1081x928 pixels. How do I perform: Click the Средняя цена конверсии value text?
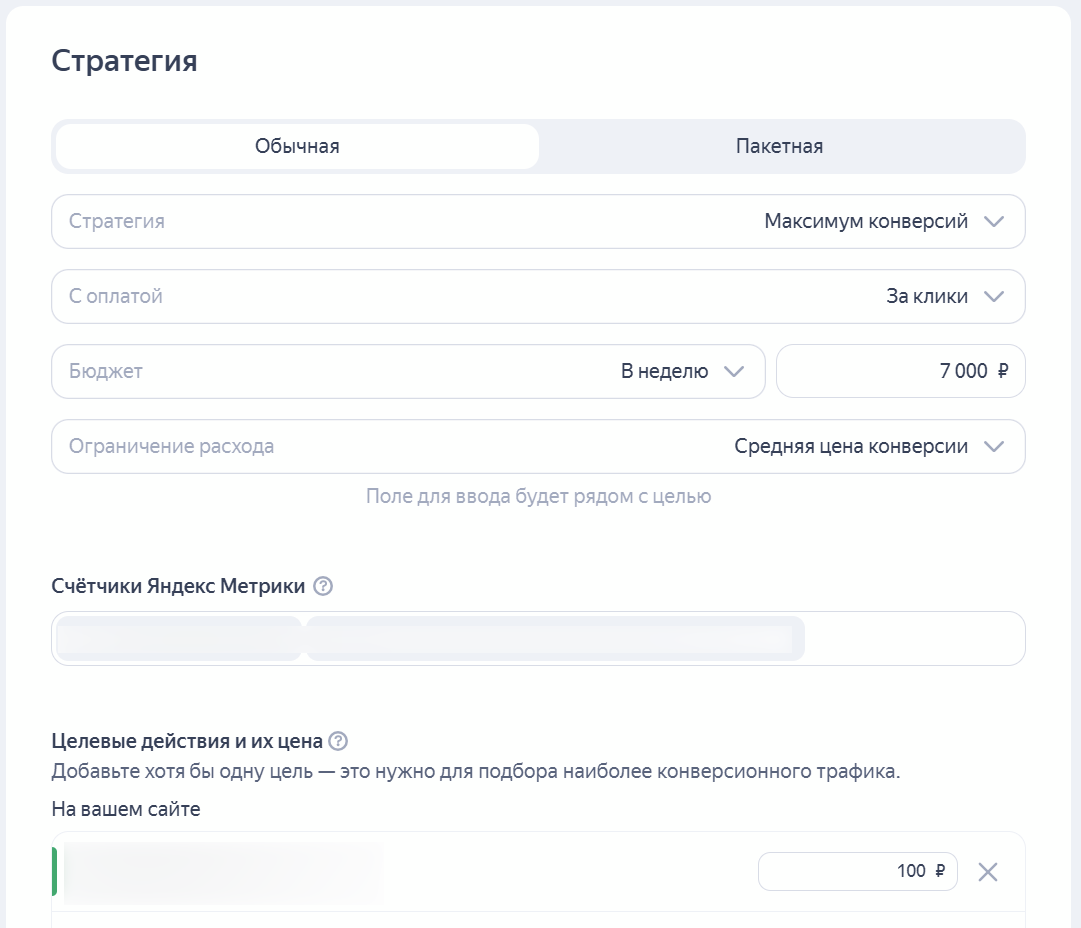[x=850, y=447]
